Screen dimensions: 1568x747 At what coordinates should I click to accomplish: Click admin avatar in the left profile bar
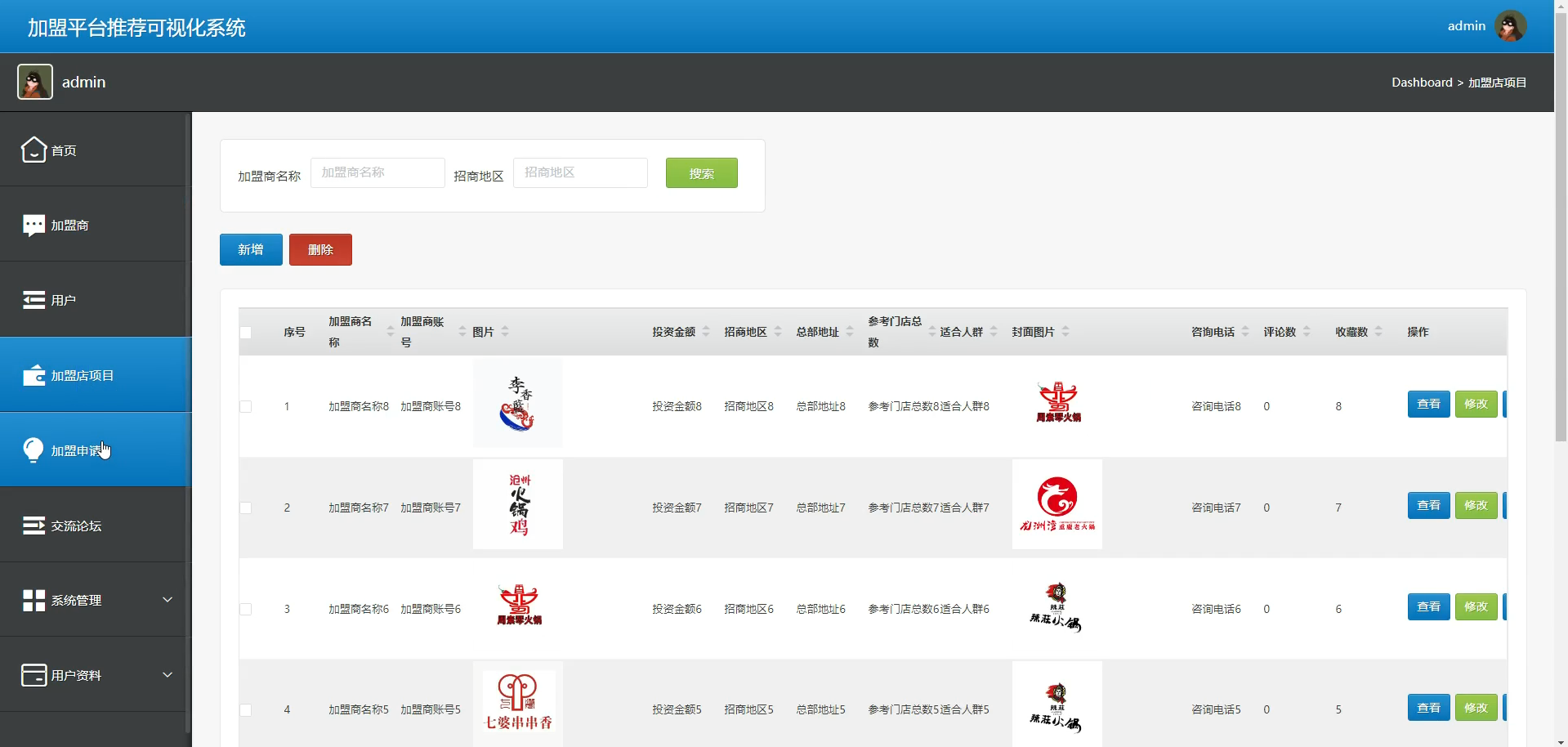click(35, 82)
